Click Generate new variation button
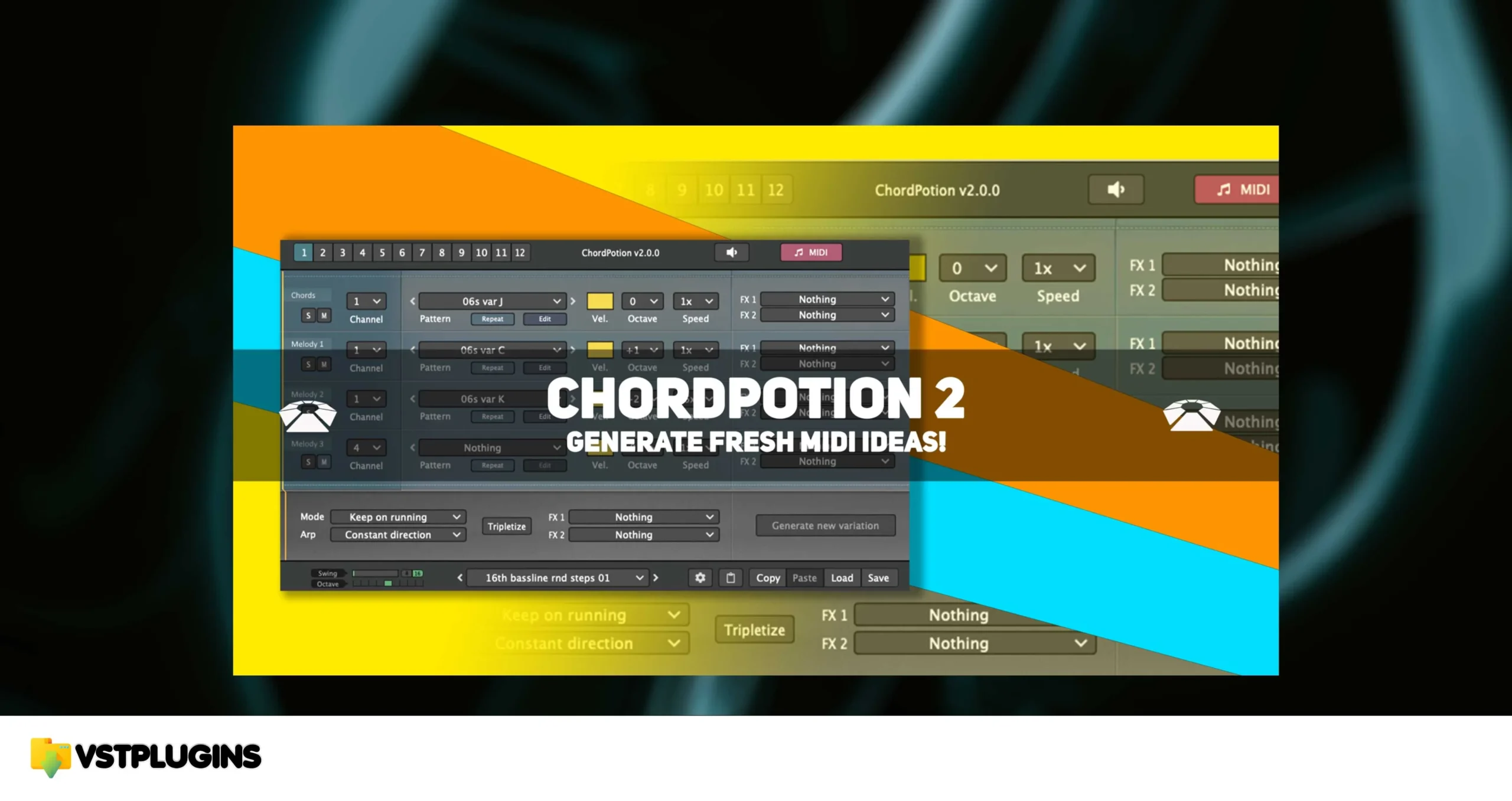Viewport: 1512px width, 801px height. (824, 525)
